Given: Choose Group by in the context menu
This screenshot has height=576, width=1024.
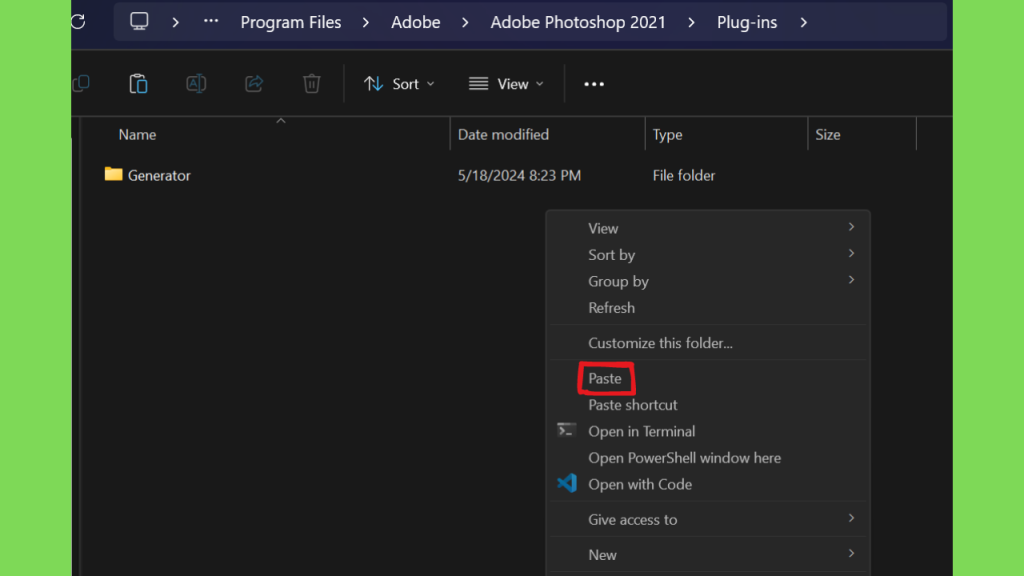Looking at the screenshot, I should (708, 281).
